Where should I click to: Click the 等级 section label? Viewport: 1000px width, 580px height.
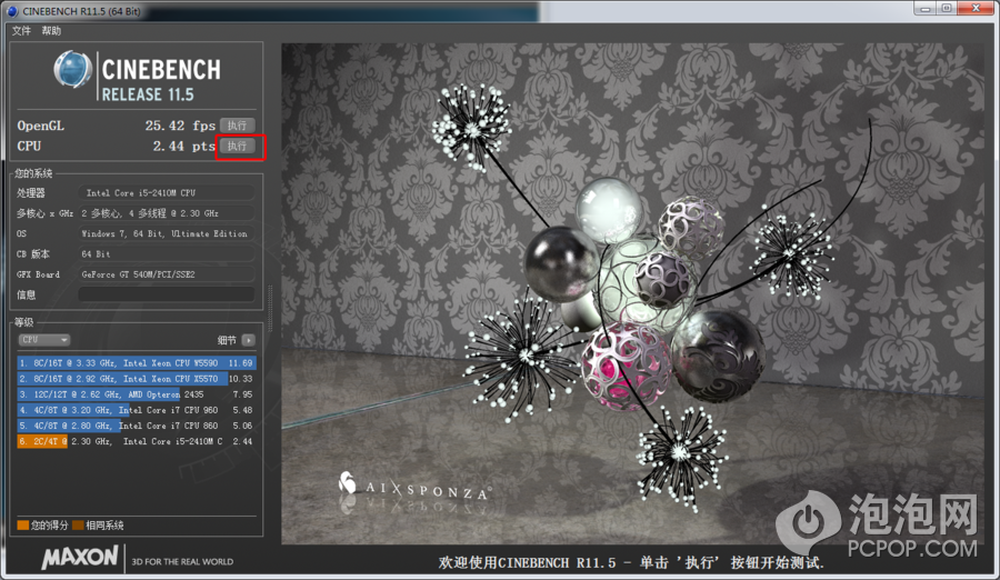(24, 322)
